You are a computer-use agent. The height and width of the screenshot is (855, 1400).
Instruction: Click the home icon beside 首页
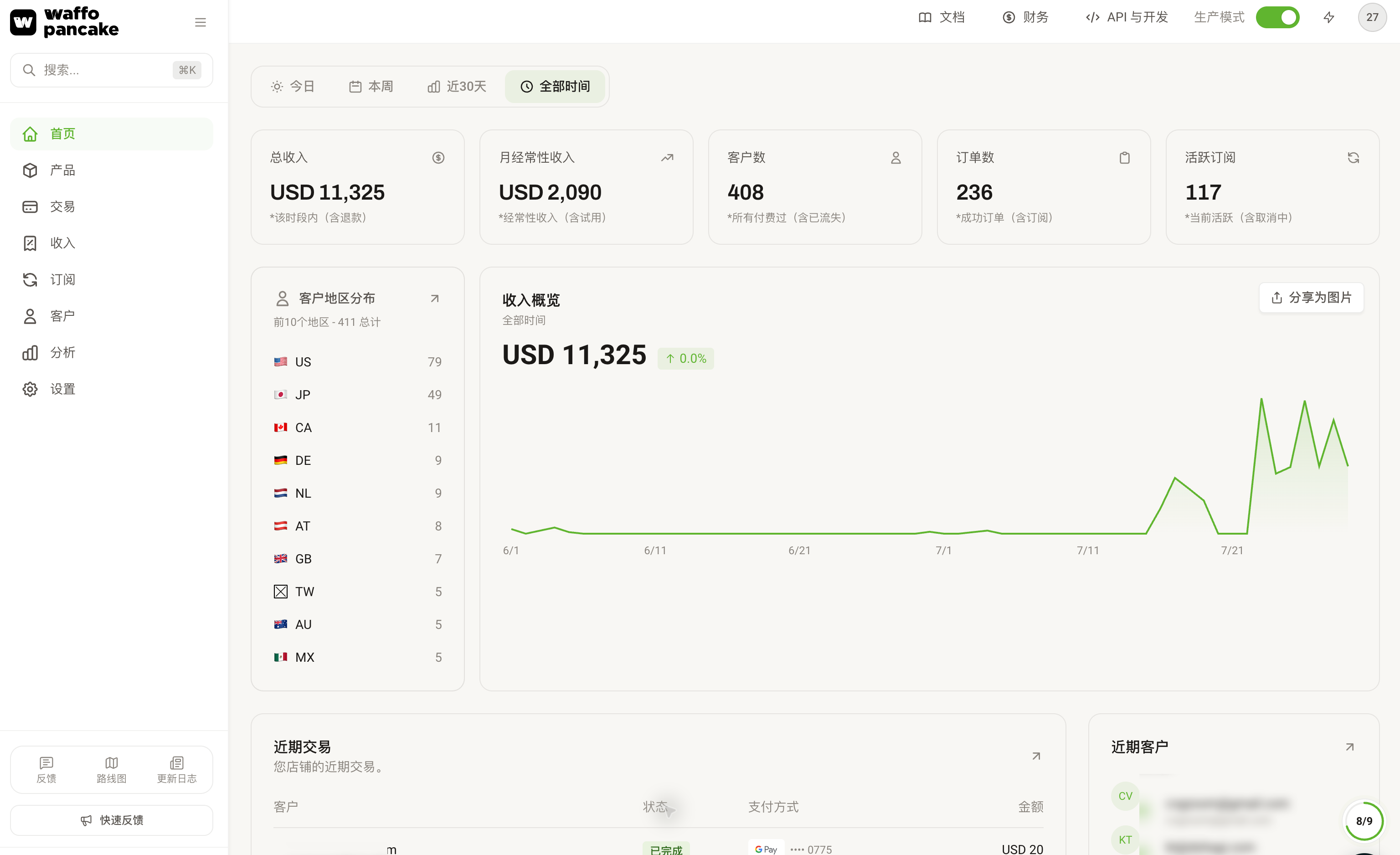pos(30,134)
